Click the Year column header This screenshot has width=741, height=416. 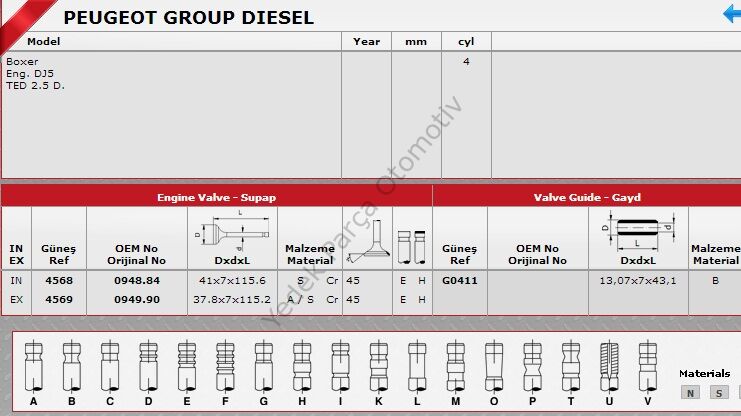coord(366,41)
